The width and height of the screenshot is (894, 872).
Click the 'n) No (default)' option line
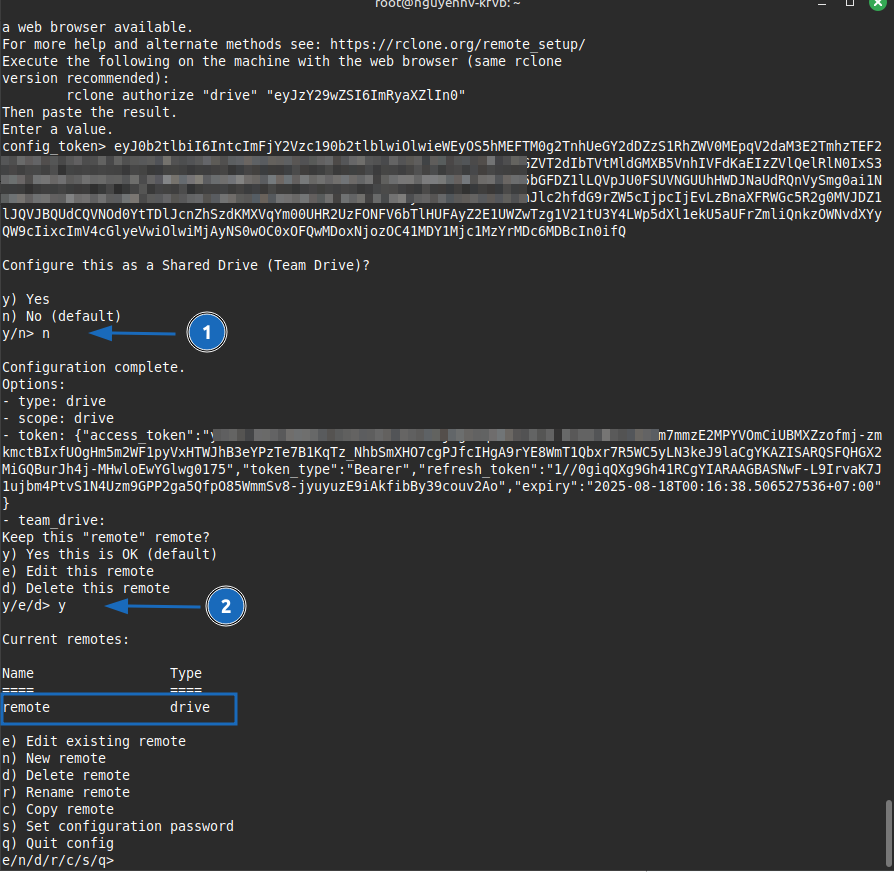[x=61, y=316]
